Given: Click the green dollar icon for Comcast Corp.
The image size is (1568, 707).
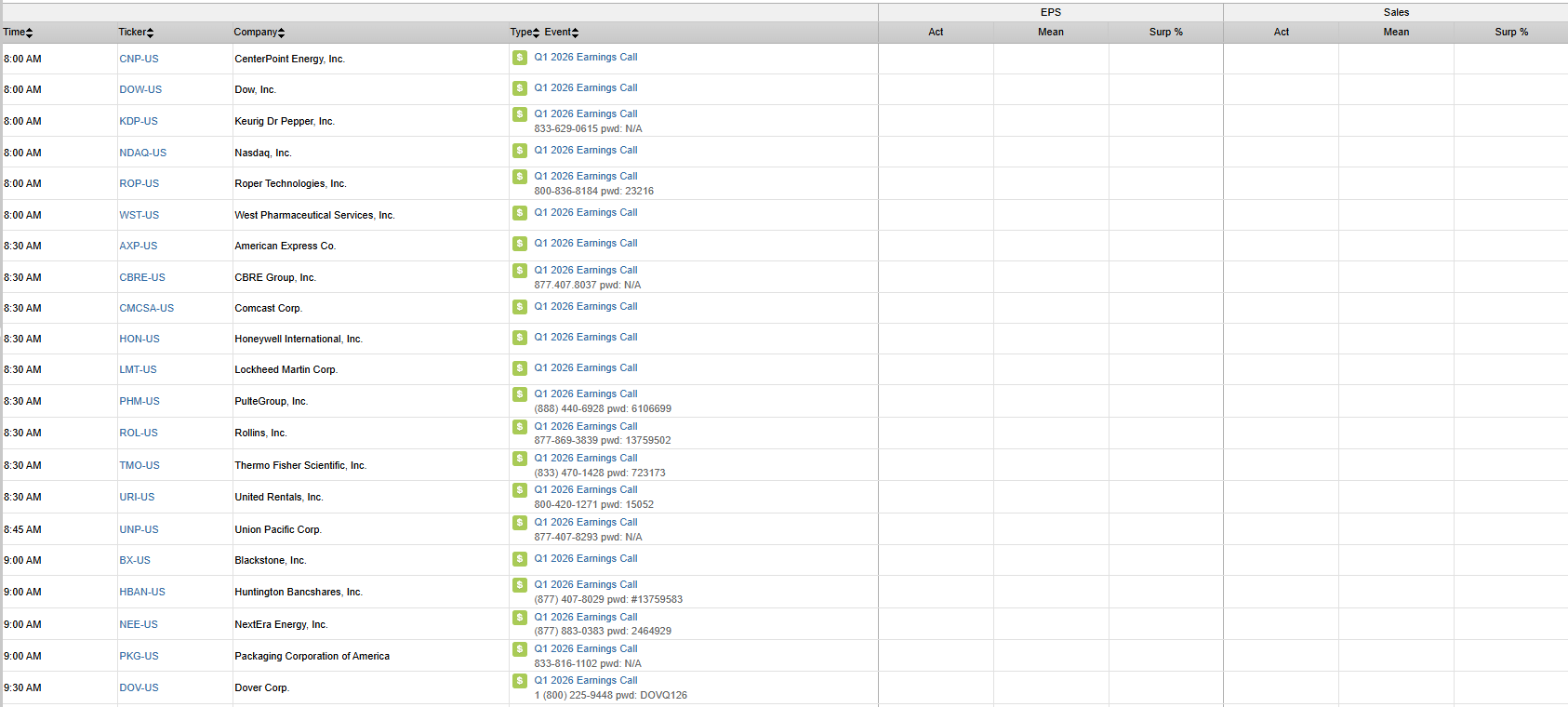Looking at the screenshot, I should pyautogui.click(x=520, y=307).
